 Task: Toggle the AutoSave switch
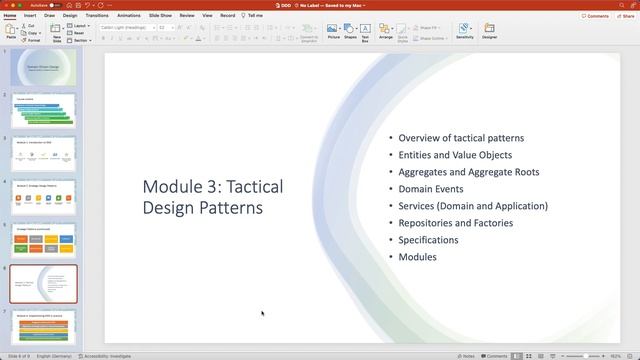pyautogui.click(x=55, y=5)
